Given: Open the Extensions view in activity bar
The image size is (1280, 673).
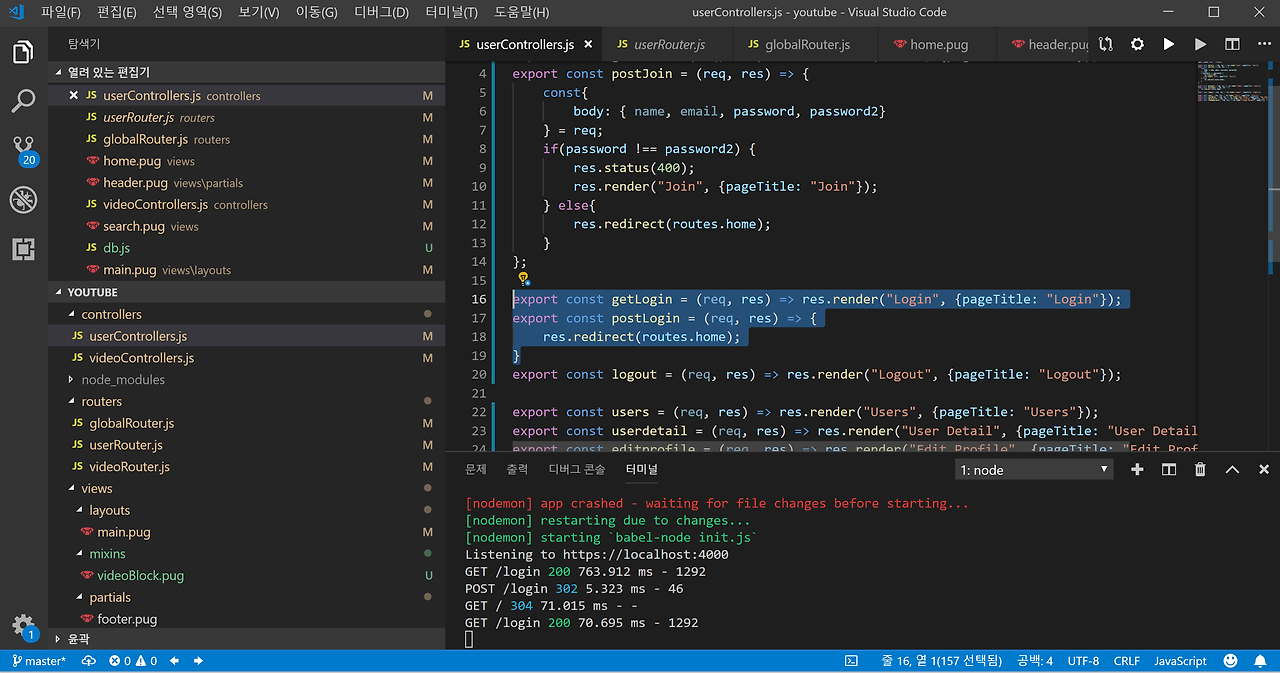Looking at the screenshot, I should pyautogui.click(x=23, y=249).
